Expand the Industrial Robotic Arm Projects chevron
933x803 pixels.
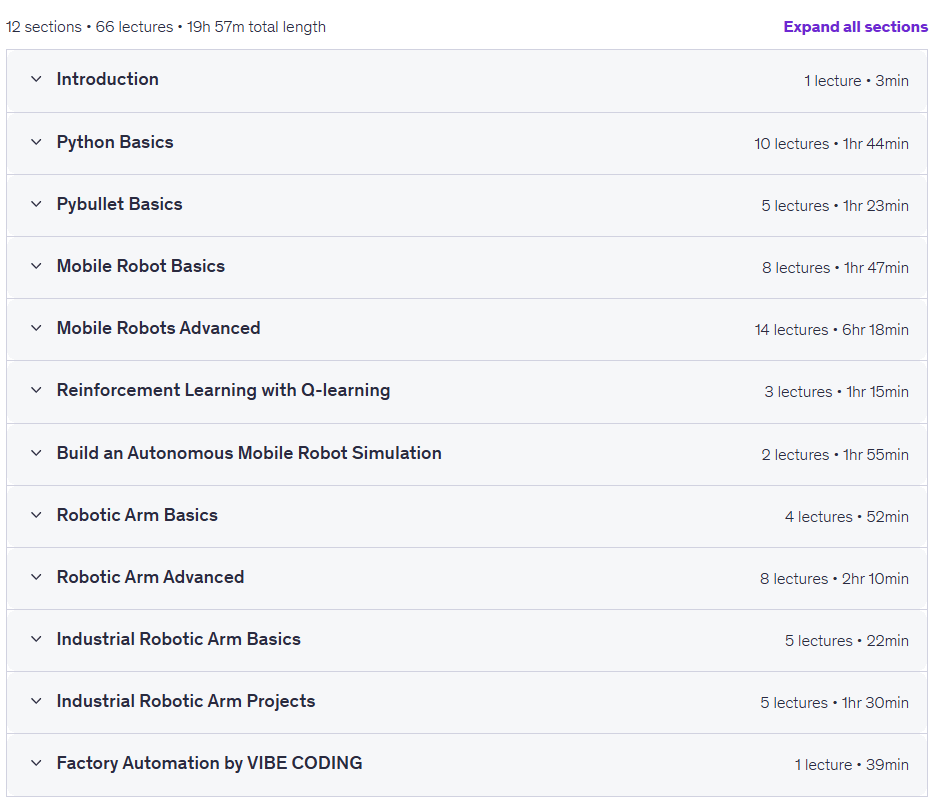point(36,701)
